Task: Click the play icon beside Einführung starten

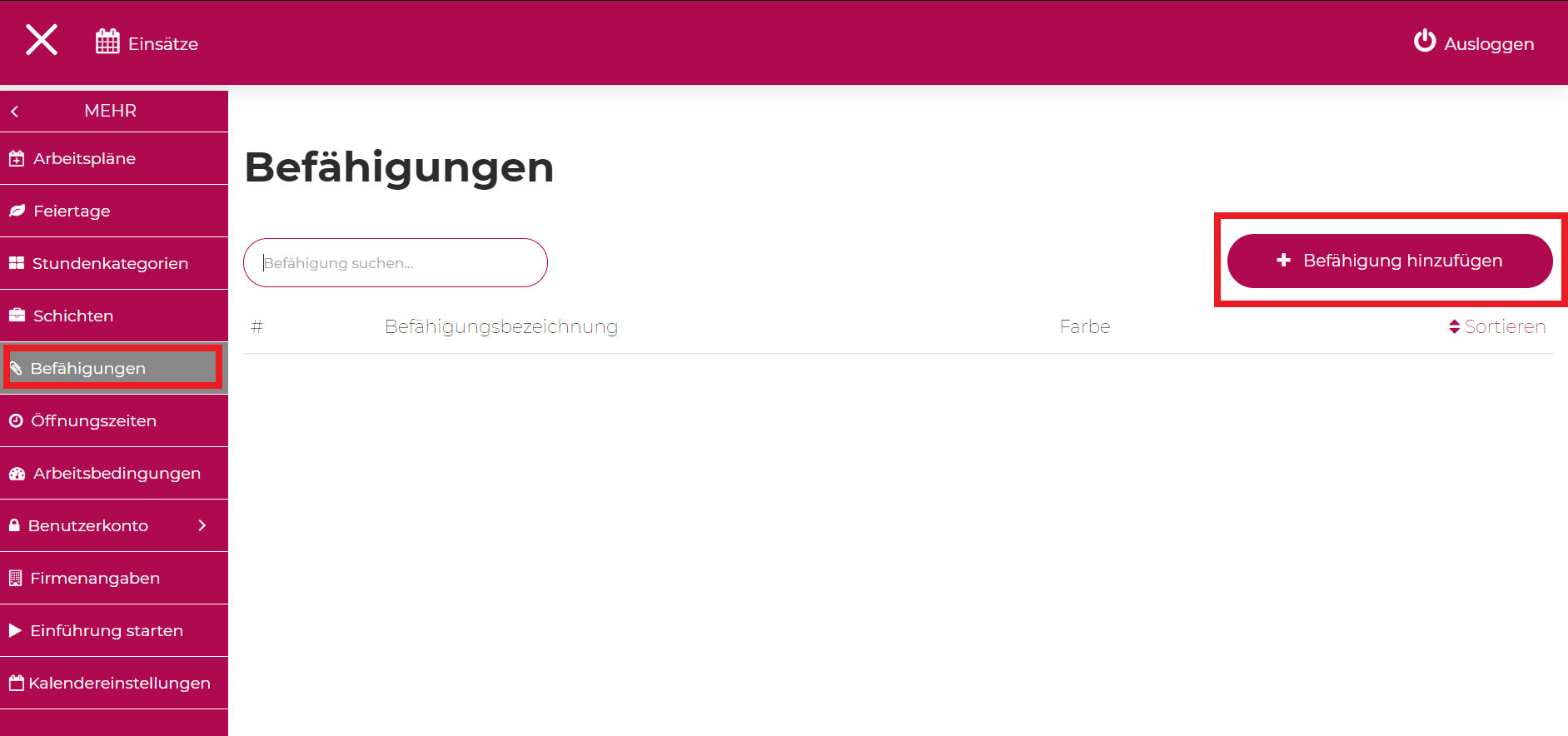Action: [15, 630]
